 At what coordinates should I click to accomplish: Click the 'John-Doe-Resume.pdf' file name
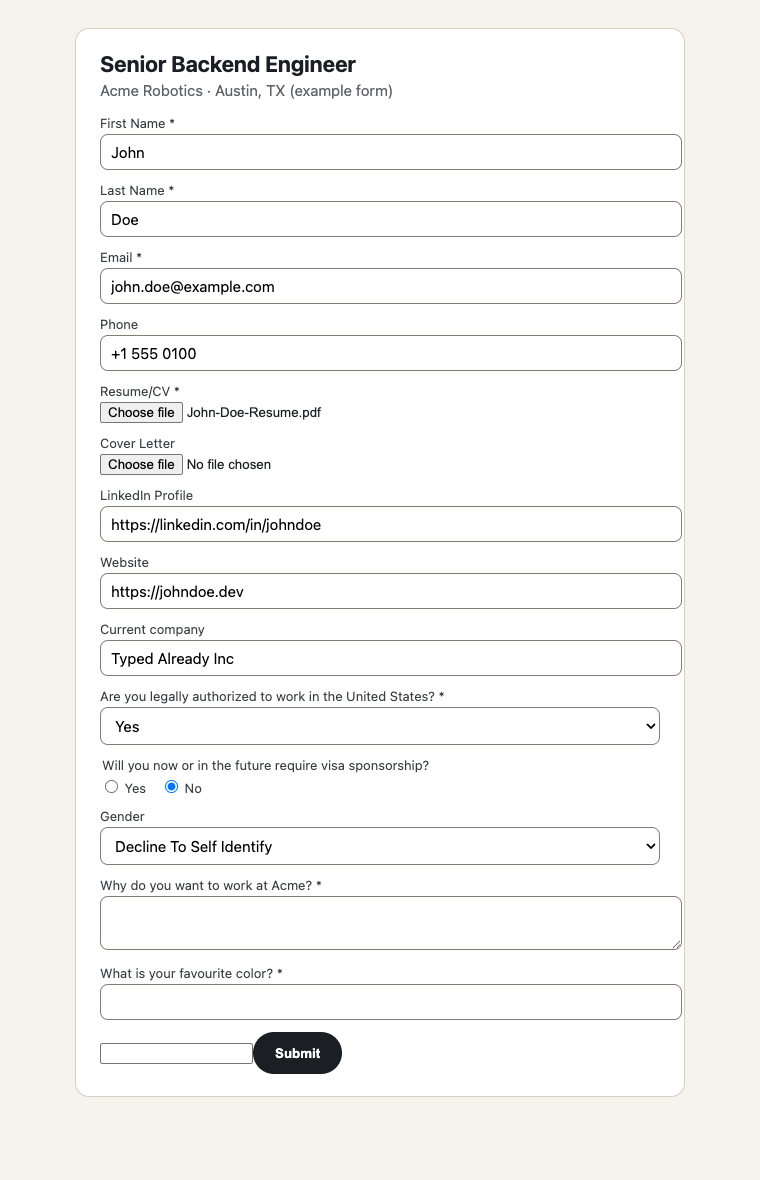click(x=254, y=412)
